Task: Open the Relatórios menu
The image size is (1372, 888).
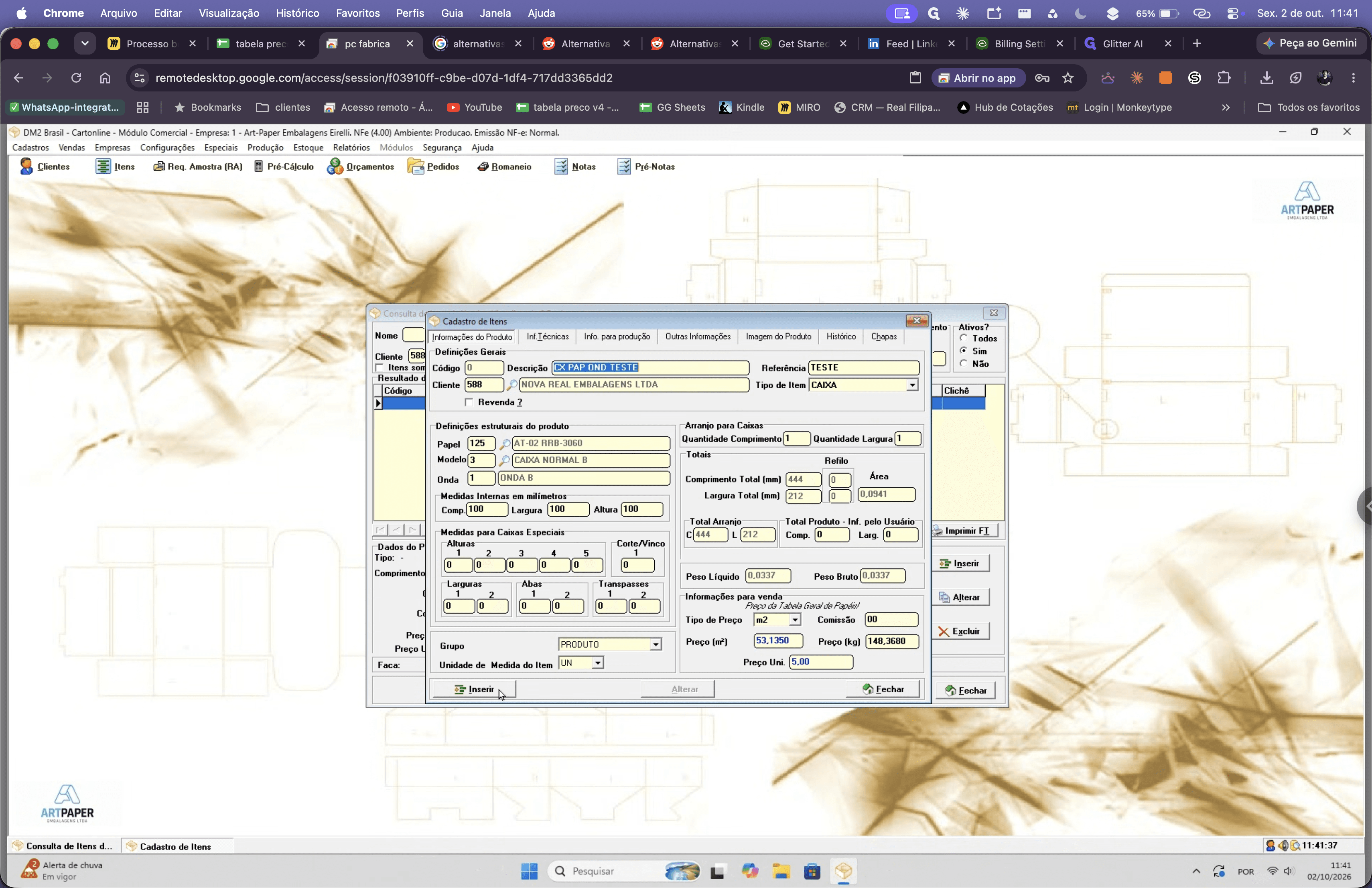Action: [351, 148]
